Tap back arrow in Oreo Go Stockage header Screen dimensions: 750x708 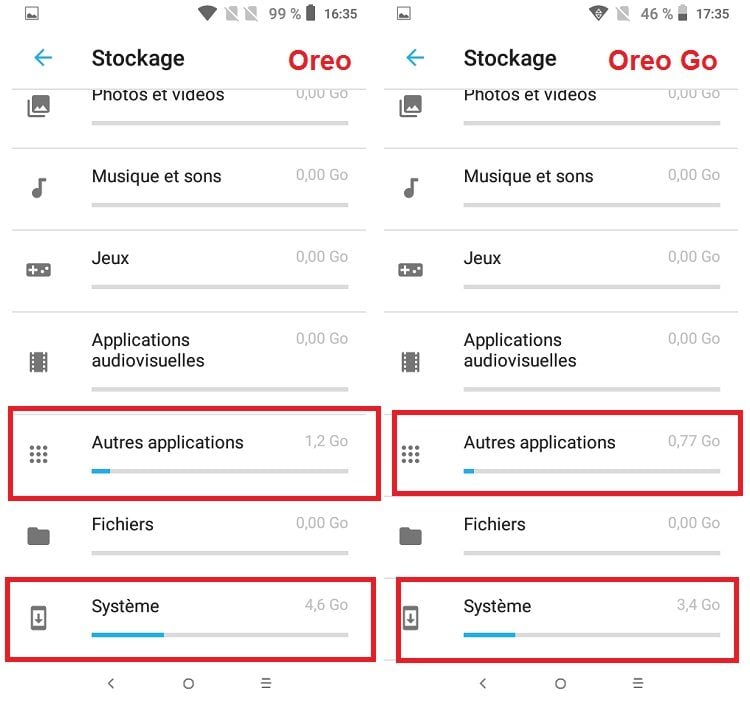tap(415, 58)
